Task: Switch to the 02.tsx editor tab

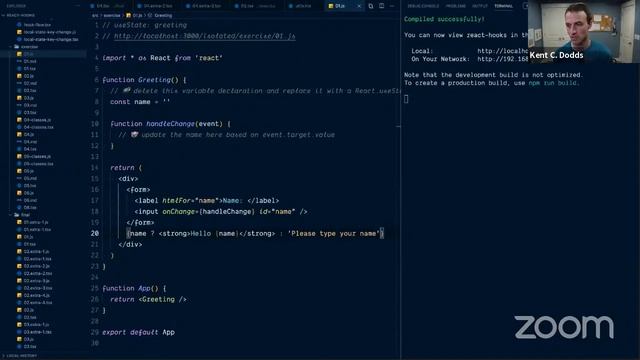Action: click(x=257, y=6)
